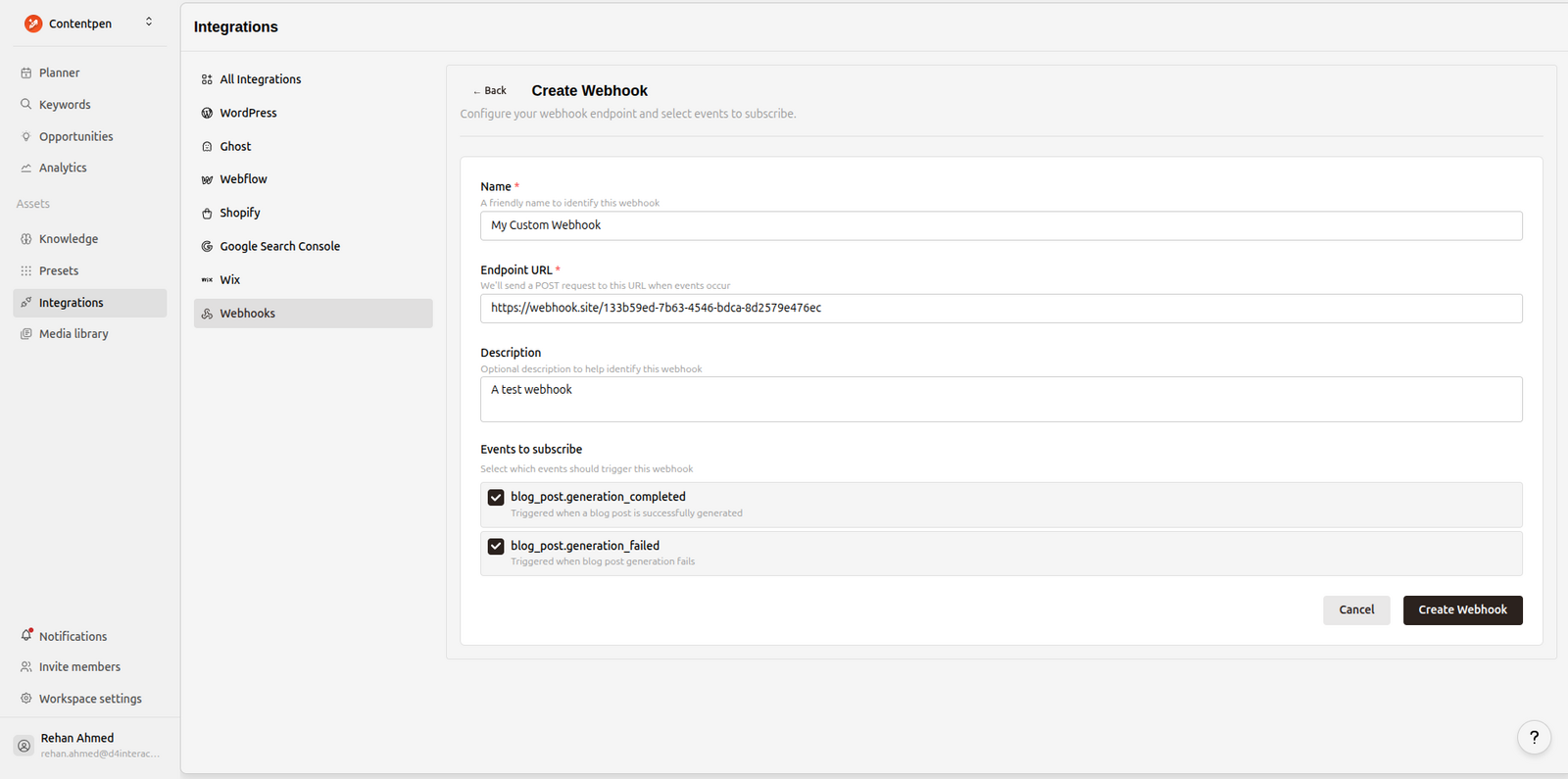Uncheck blog_post.generation_completed event
This screenshot has height=779, width=1568.
pos(496,498)
